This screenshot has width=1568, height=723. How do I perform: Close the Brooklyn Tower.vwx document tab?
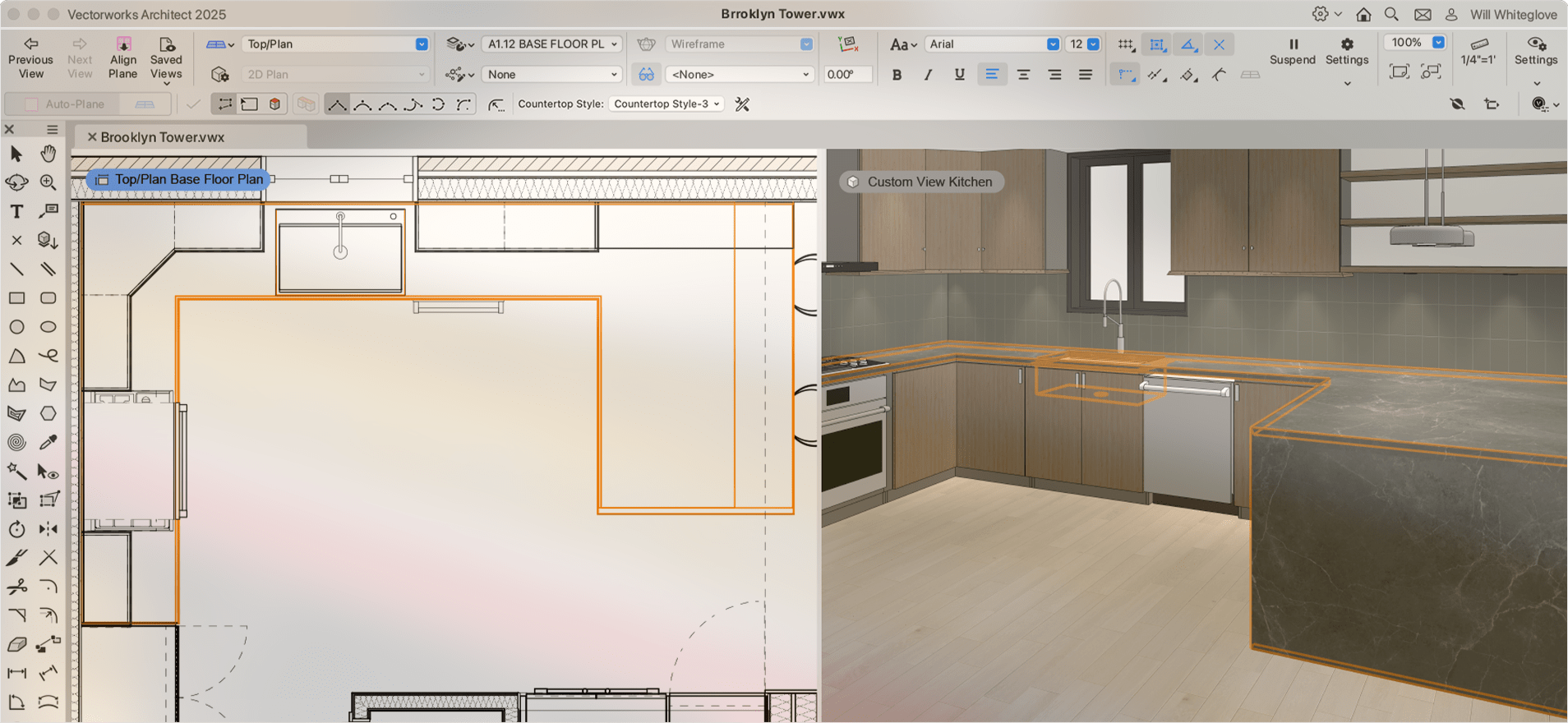click(x=92, y=137)
